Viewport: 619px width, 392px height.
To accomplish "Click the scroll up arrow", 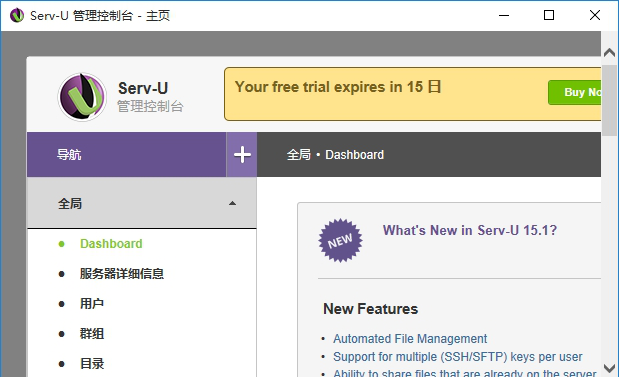I will pos(610,53).
